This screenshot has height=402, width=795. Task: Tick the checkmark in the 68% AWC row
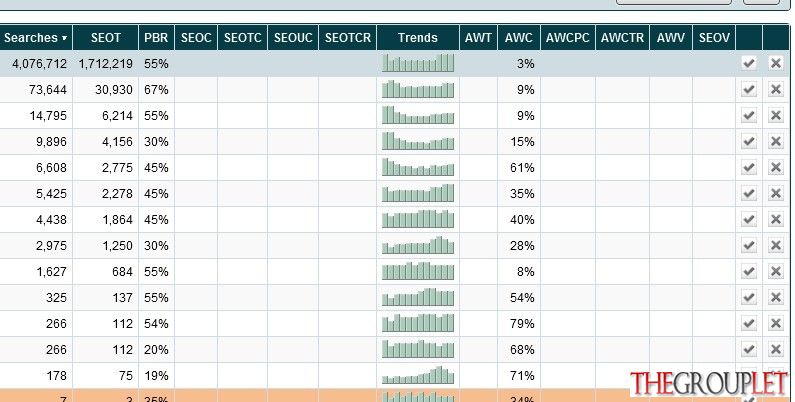749,349
